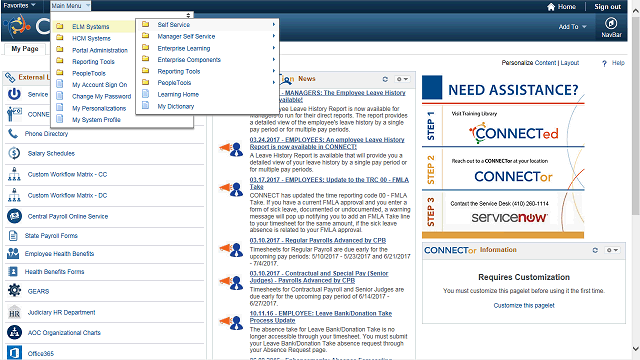The width and height of the screenshot is (640, 360).
Task: Click the Employee Health Benefits people icon
Action: (x=13, y=253)
